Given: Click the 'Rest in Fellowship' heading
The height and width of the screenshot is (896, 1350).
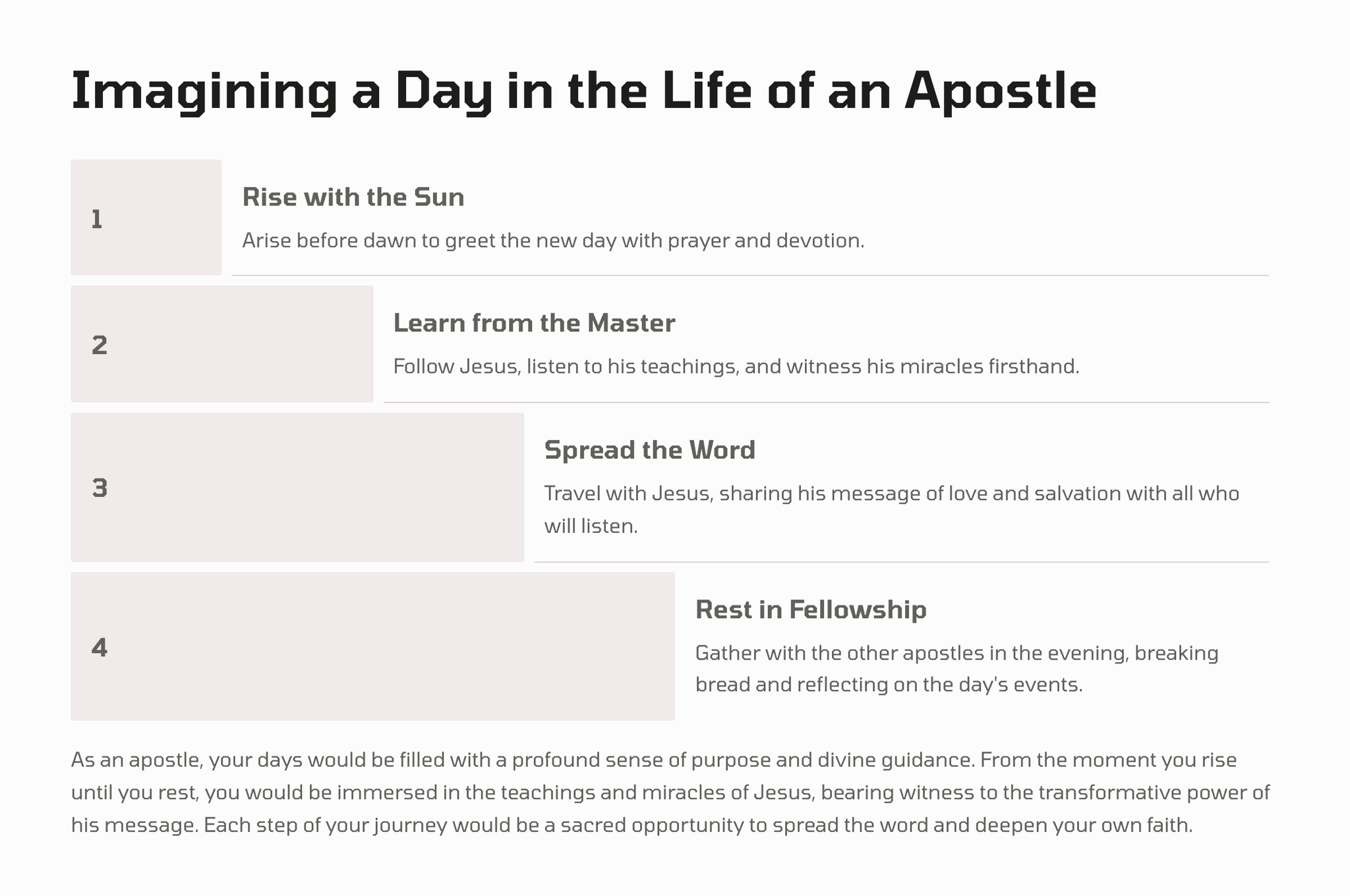Looking at the screenshot, I should [811, 609].
